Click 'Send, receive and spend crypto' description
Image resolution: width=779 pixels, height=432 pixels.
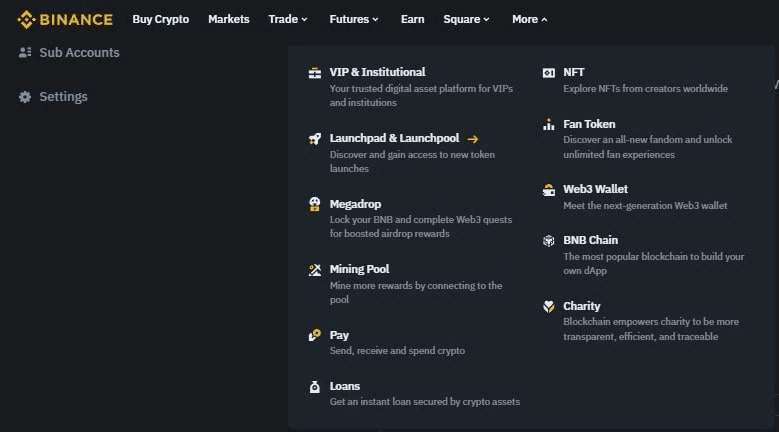point(397,351)
